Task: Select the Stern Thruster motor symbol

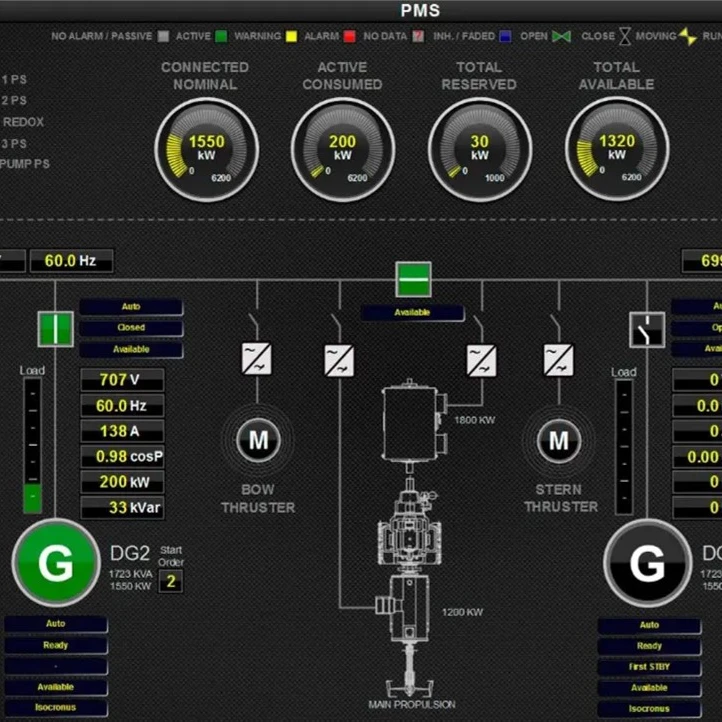Action: tap(559, 441)
